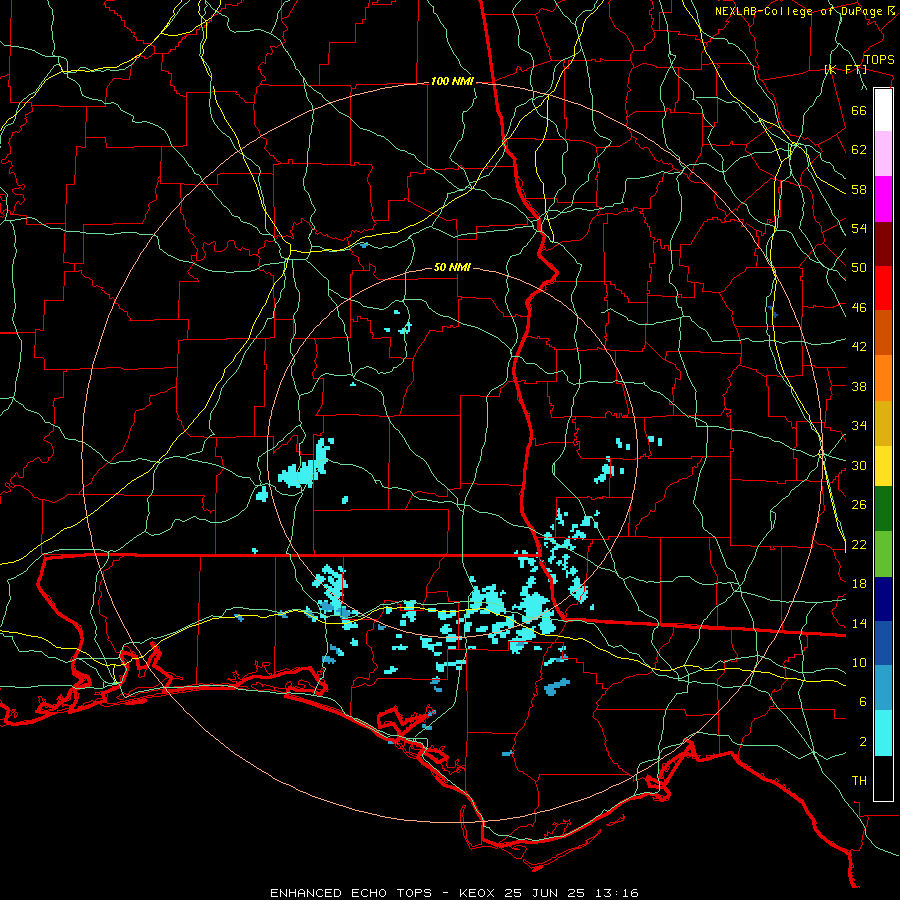The image size is (900, 900).
Task: Click the 'NEXLAB-College of DuPage' header text
Action: [x=798, y=11]
